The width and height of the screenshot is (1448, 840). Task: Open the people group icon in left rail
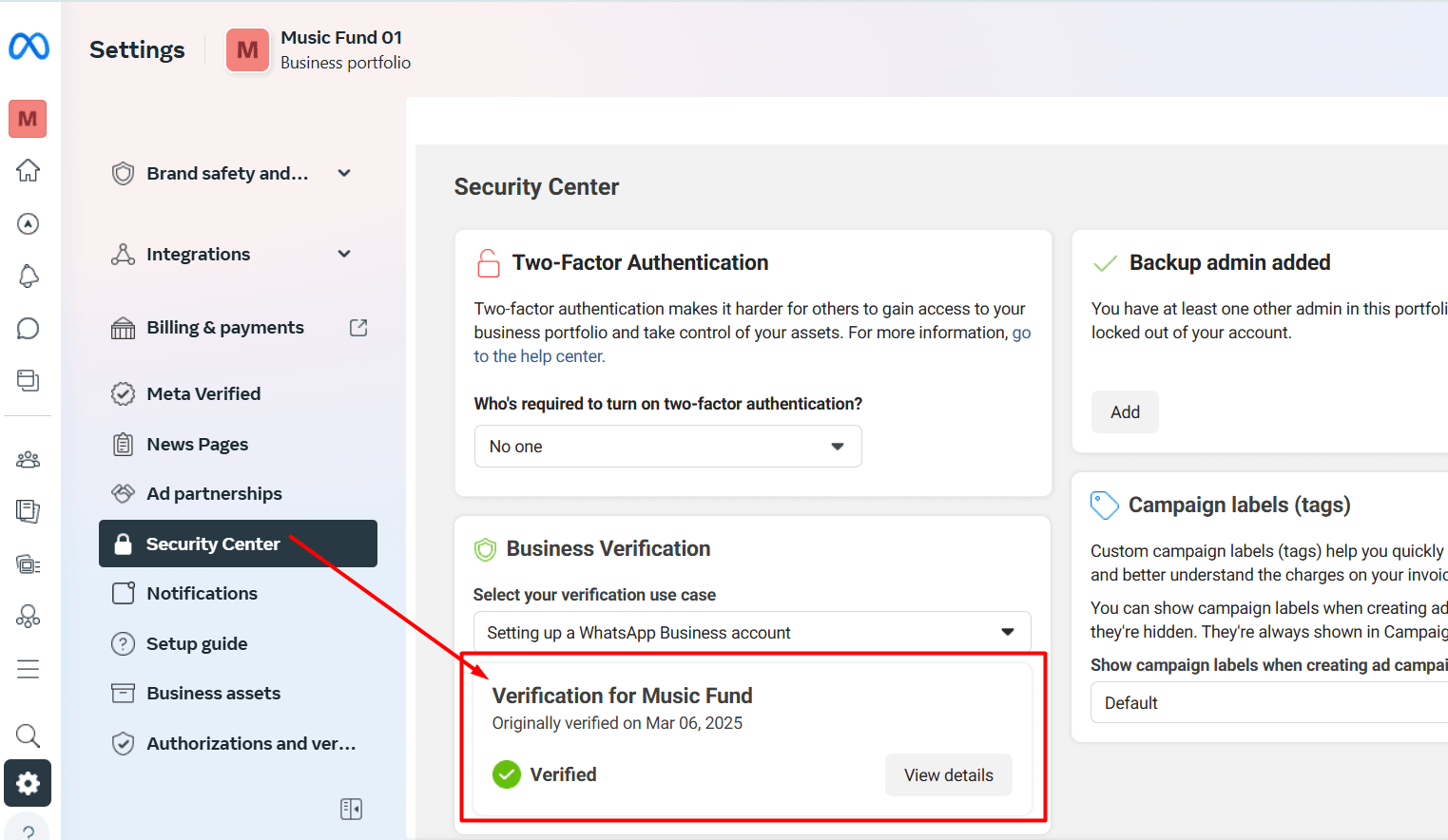tap(29, 460)
